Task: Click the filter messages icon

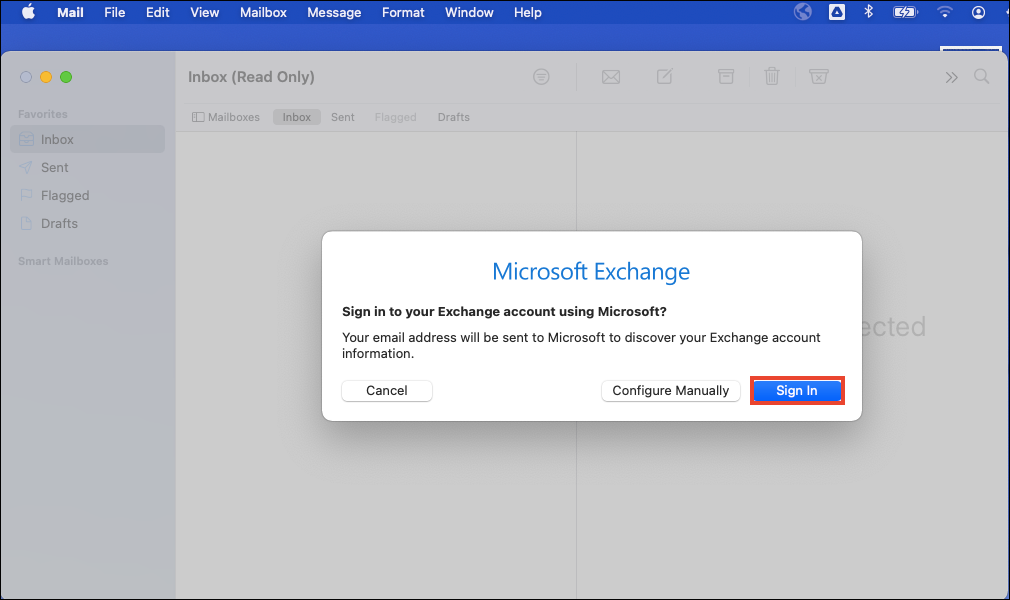Action: 541,77
